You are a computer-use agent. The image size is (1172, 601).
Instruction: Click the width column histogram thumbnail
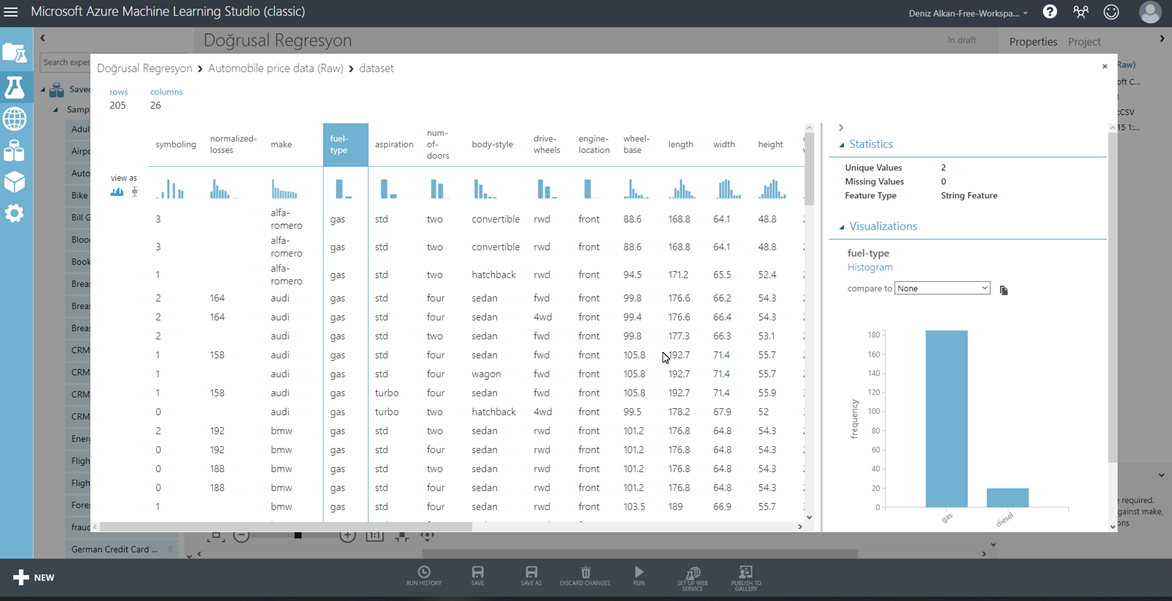[x=727, y=188]
